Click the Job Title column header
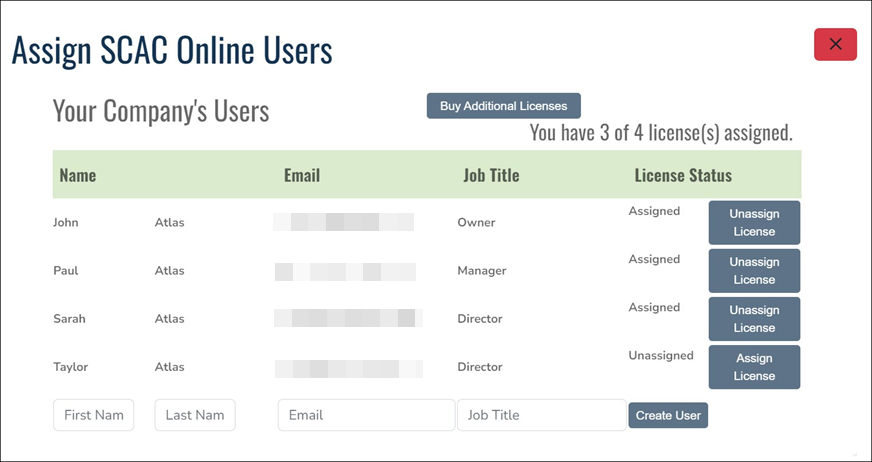The height and width of the screenshot is (462, 872). click(x=491, y=175)
